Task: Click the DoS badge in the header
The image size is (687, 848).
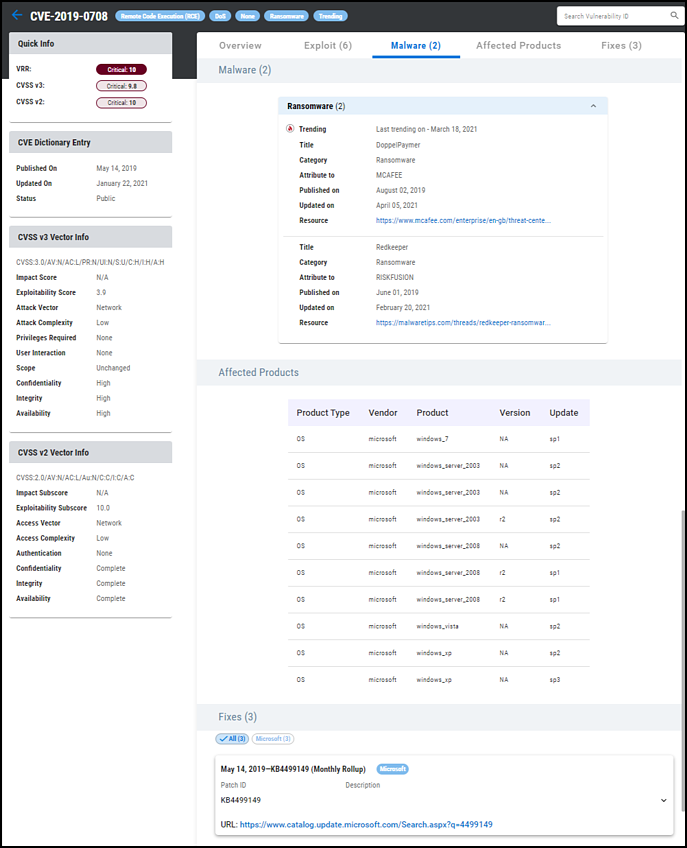Action: [221, 15]
